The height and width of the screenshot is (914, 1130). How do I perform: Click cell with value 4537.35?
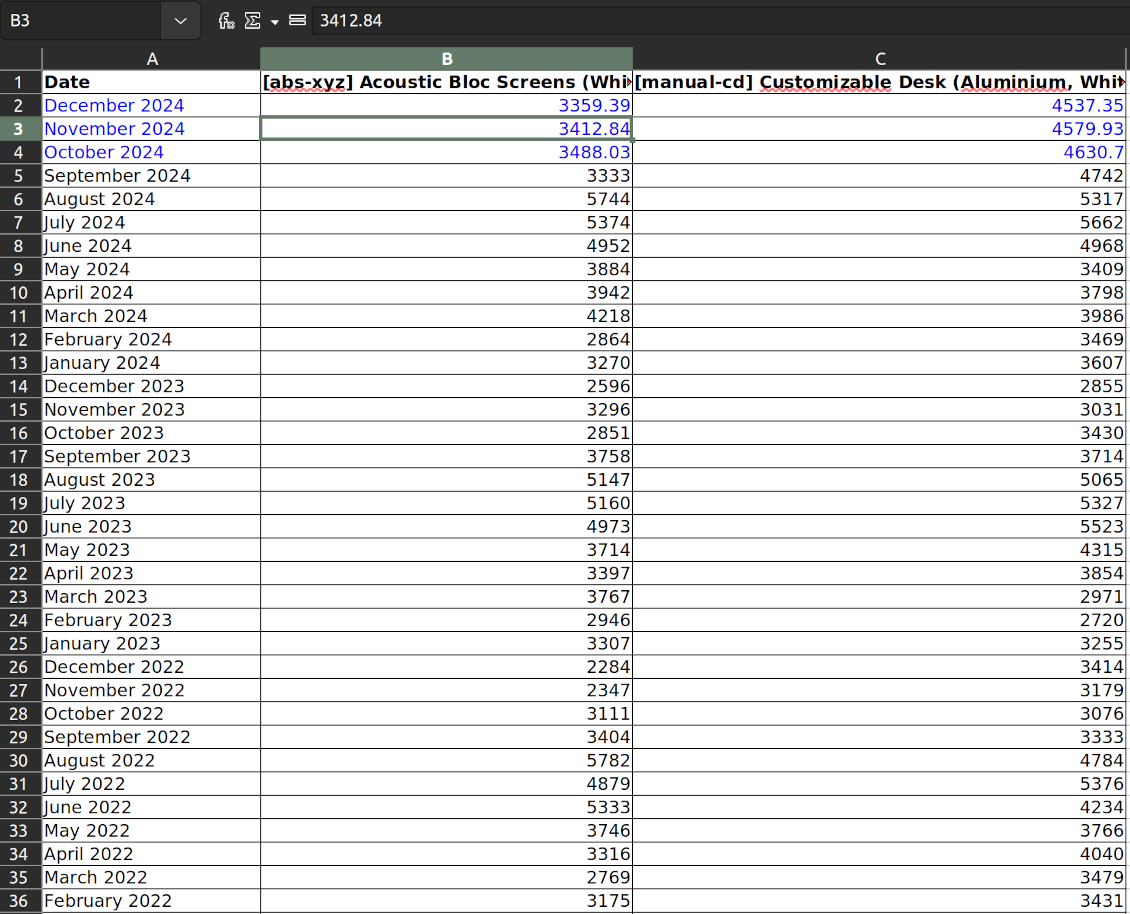879,105
